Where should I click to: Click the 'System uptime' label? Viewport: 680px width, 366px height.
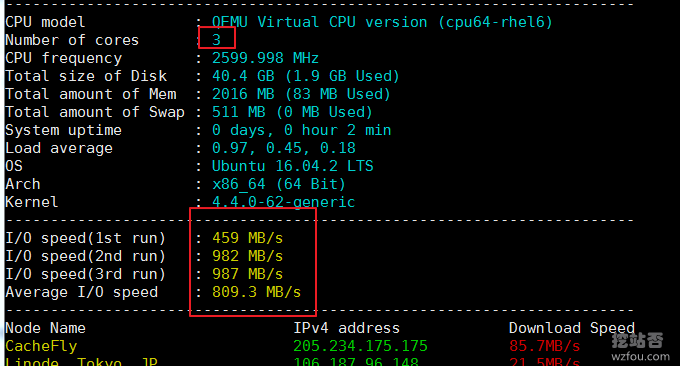63,130
